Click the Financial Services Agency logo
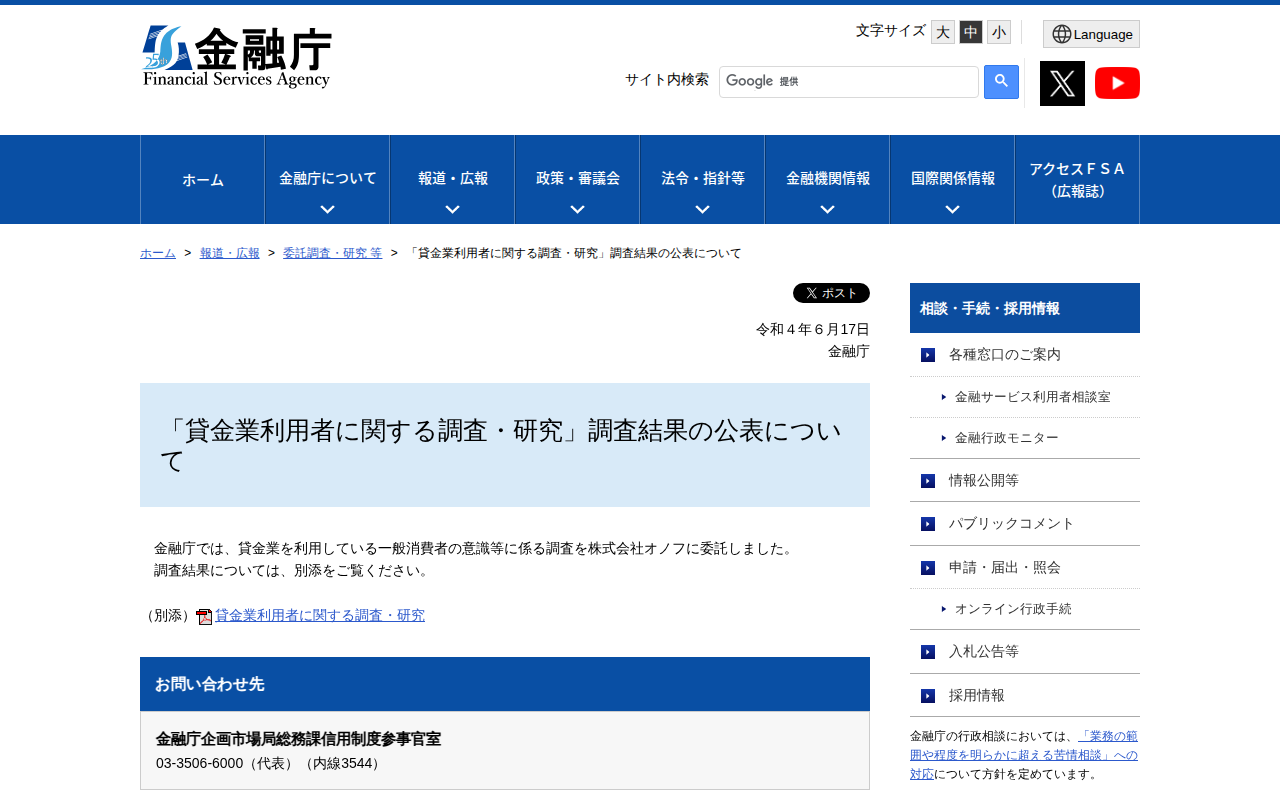This screenshot has width=1280, height=800. pos(238,58)
